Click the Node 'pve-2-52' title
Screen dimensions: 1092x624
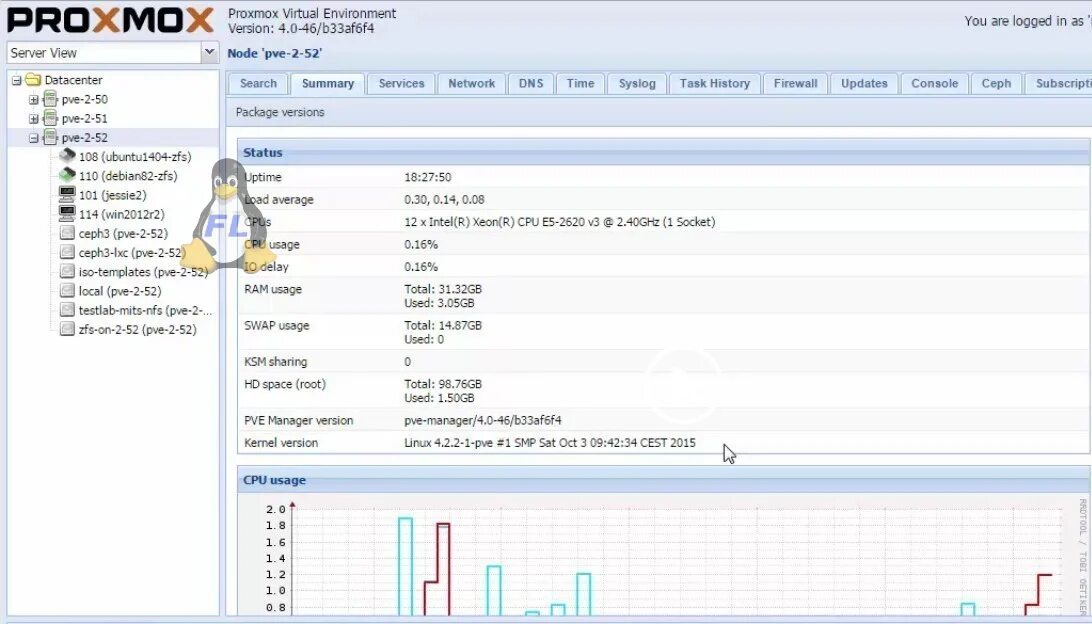pyautogui.click(x=275, y=53)
